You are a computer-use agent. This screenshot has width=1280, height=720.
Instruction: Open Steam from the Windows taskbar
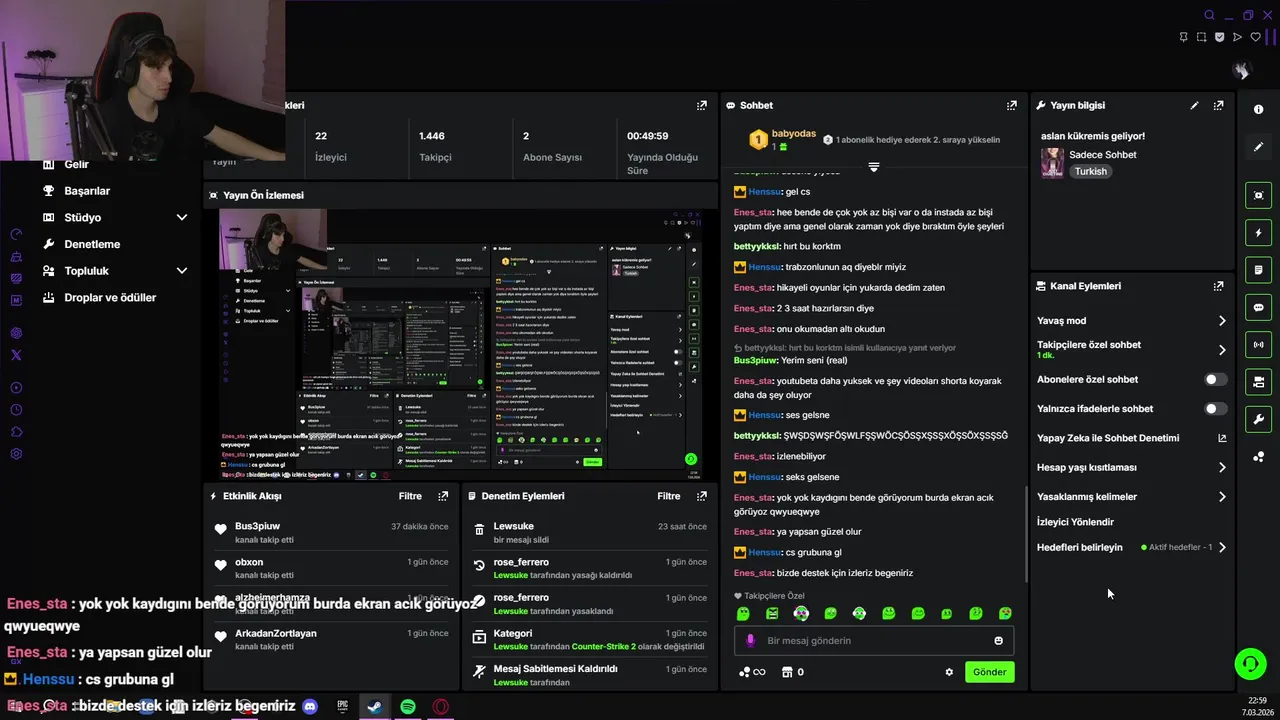[375, 706]
